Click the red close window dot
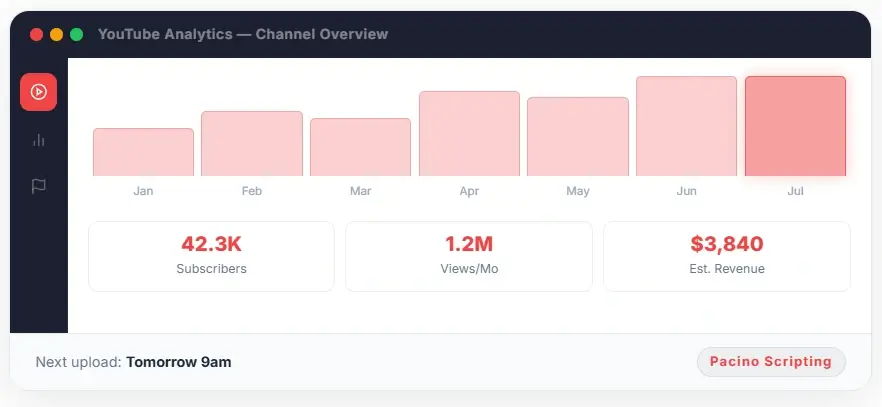This screenshot has height=407, width=882. [x=37, y=35]
